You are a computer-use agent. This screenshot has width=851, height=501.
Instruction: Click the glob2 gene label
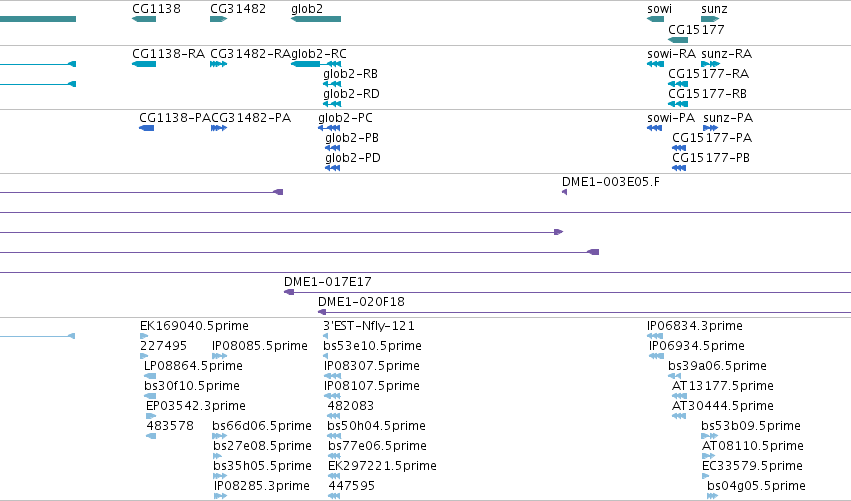click(x=307, y=9)
